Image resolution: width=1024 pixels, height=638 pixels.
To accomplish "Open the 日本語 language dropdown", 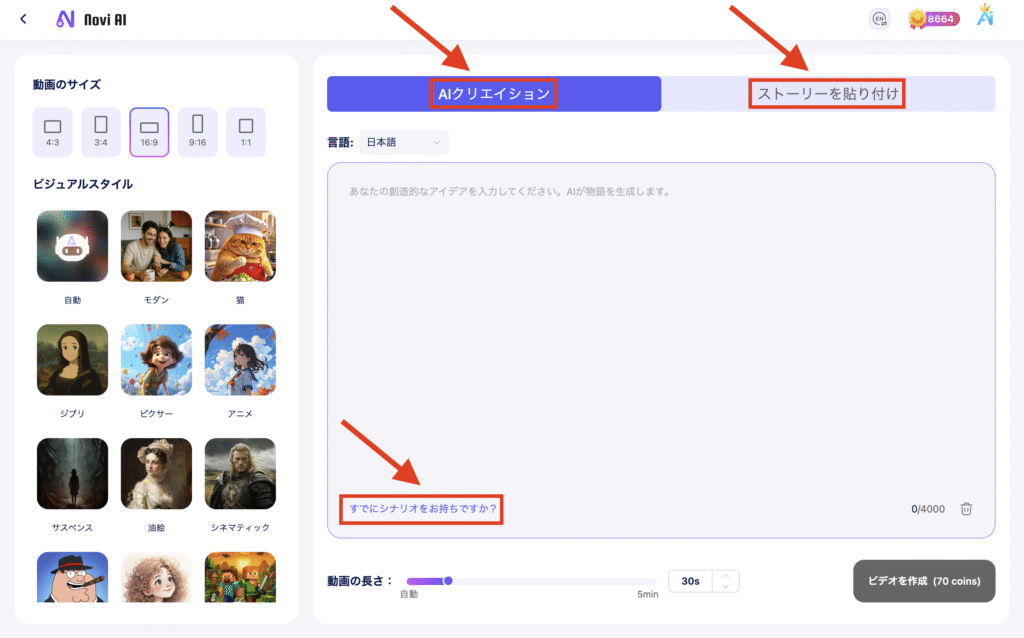I will [403, 143].
